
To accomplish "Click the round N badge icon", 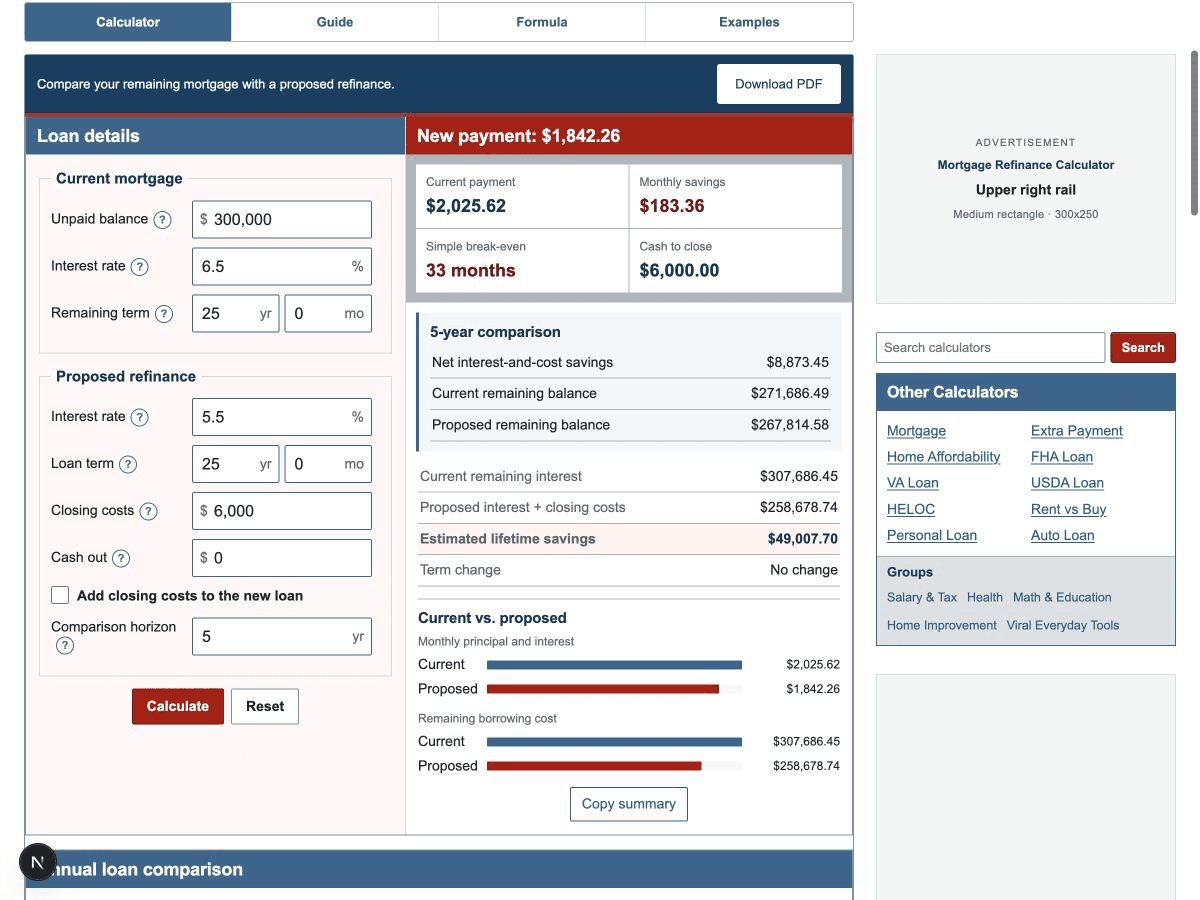I will pos(38,862).
